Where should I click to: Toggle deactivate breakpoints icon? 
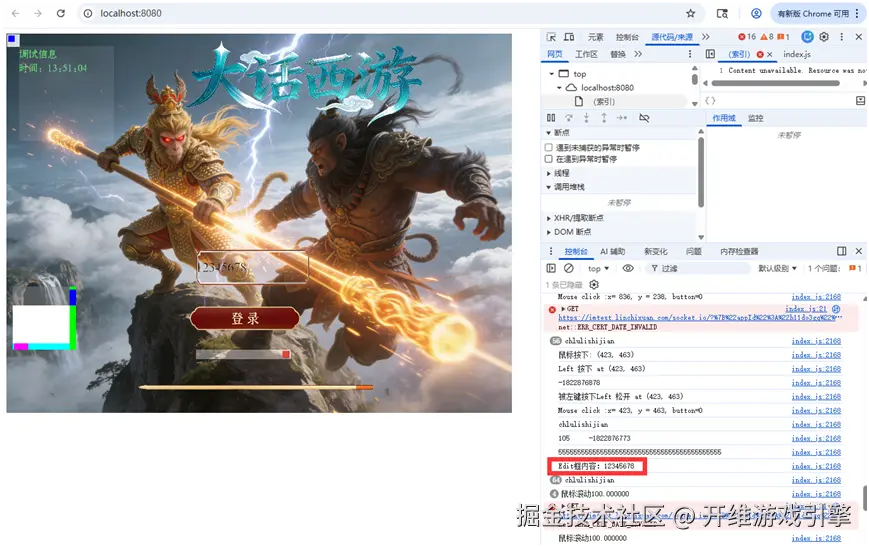tap(644, 117)
